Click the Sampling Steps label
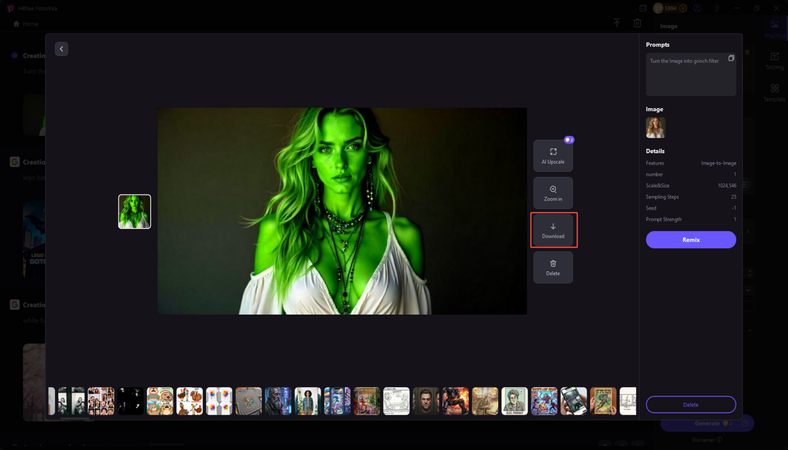The width and height of the screenshot is (788, 450). (662, 197)
